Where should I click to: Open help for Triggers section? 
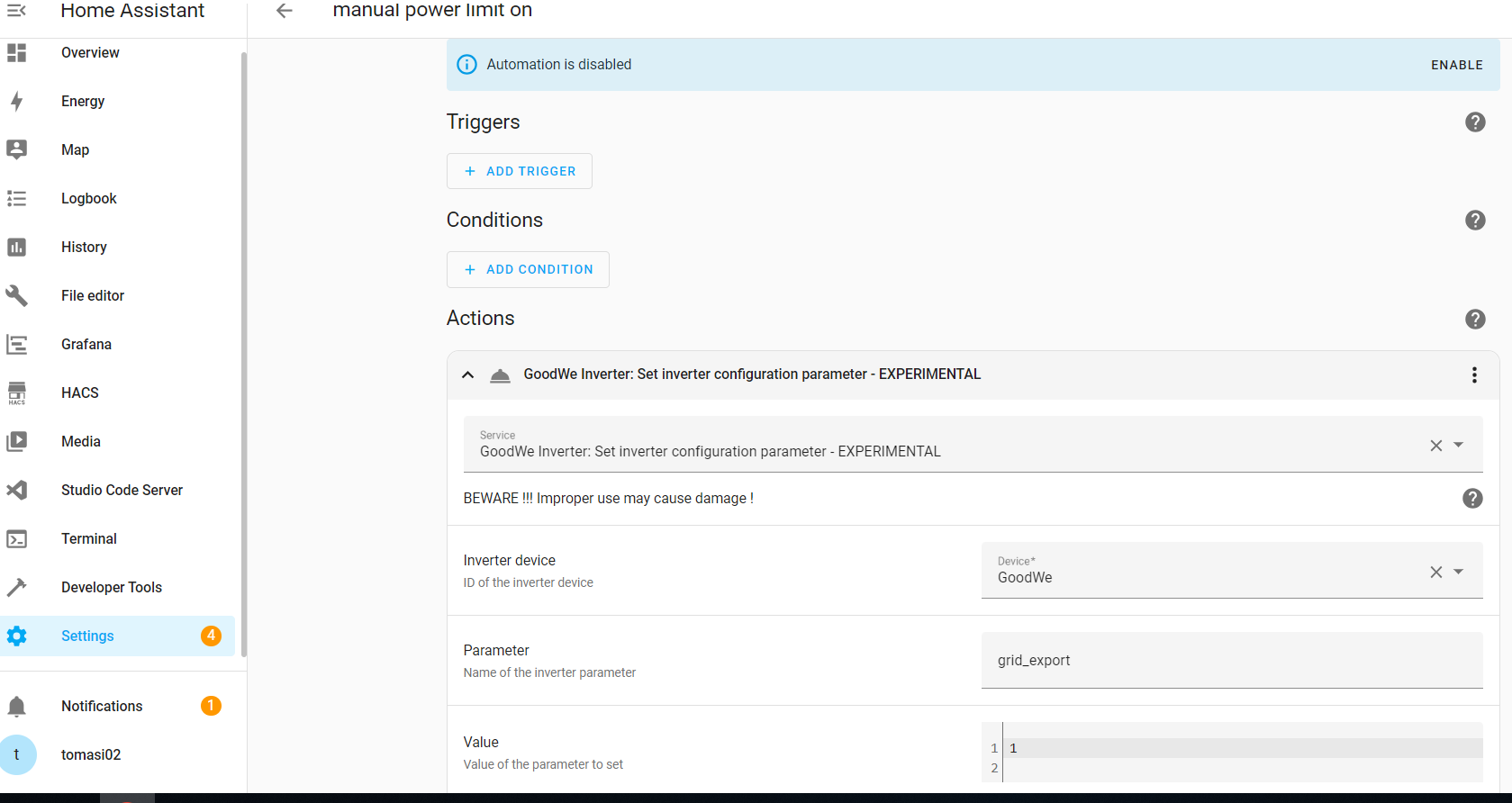pos(1475,122)
